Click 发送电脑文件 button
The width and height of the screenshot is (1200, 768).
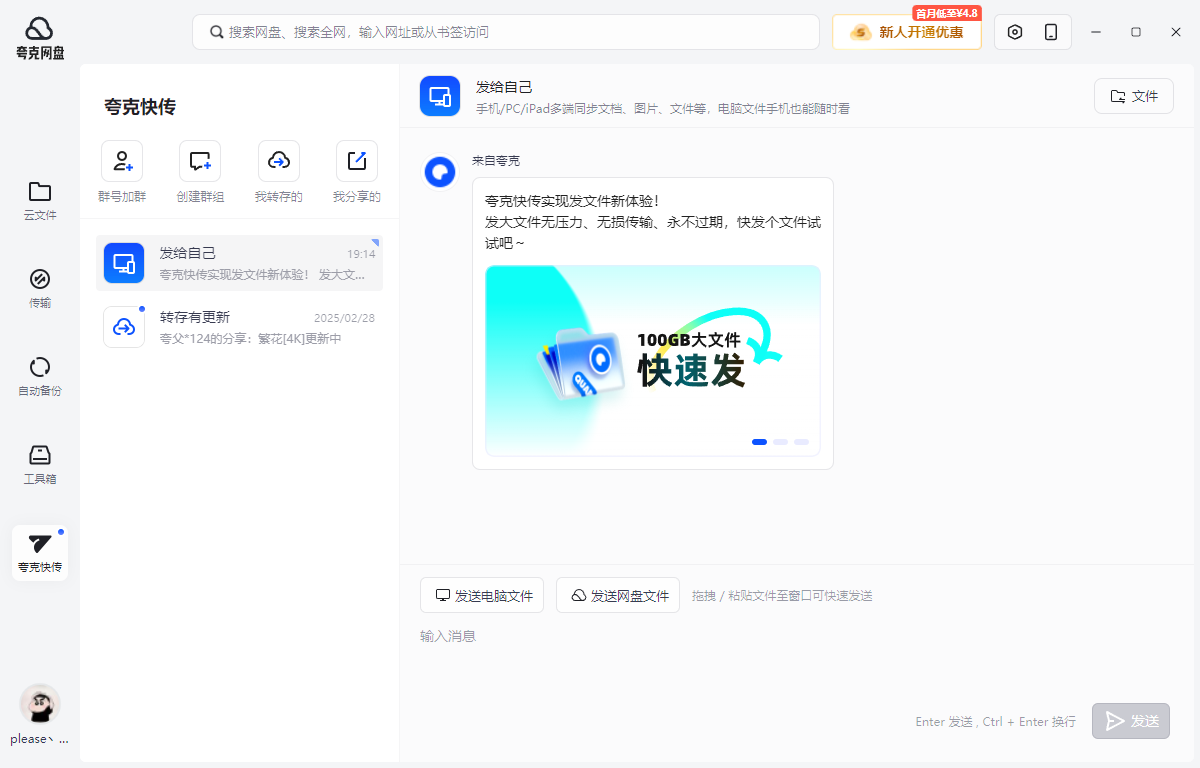482,595
